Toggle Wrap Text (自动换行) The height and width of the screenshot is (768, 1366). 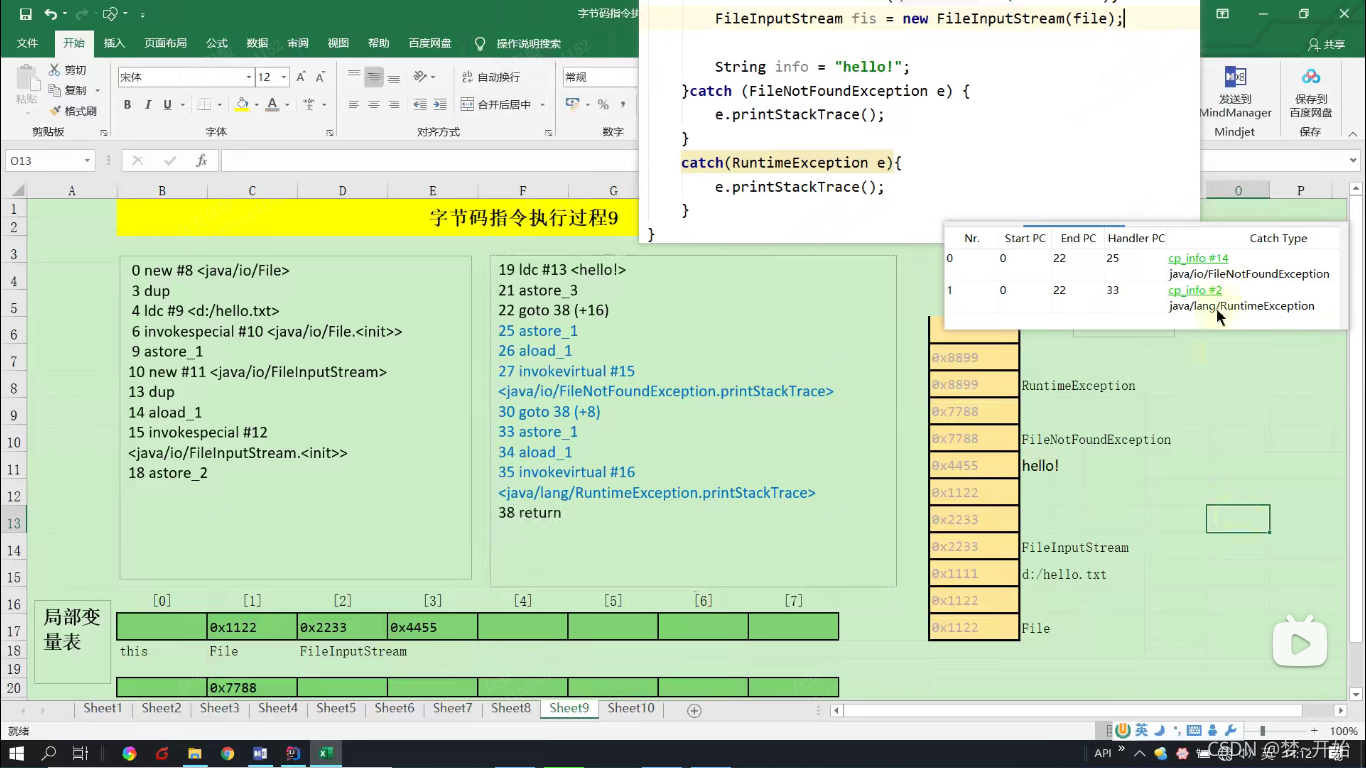coord(490,77)
